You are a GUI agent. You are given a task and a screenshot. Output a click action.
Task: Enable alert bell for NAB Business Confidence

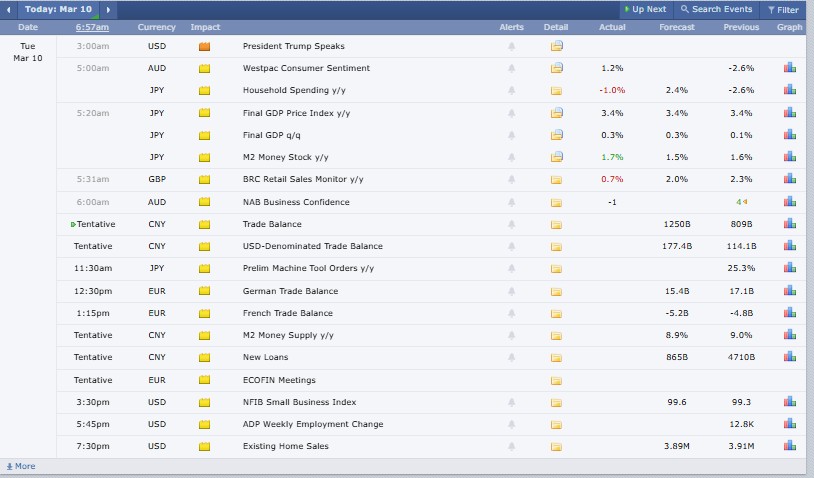(511, 202)
